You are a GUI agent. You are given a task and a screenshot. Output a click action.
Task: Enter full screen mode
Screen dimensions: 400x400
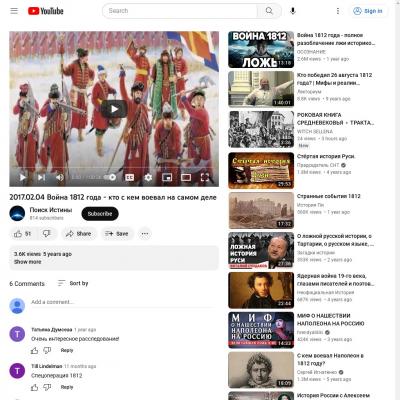[205, 177]
